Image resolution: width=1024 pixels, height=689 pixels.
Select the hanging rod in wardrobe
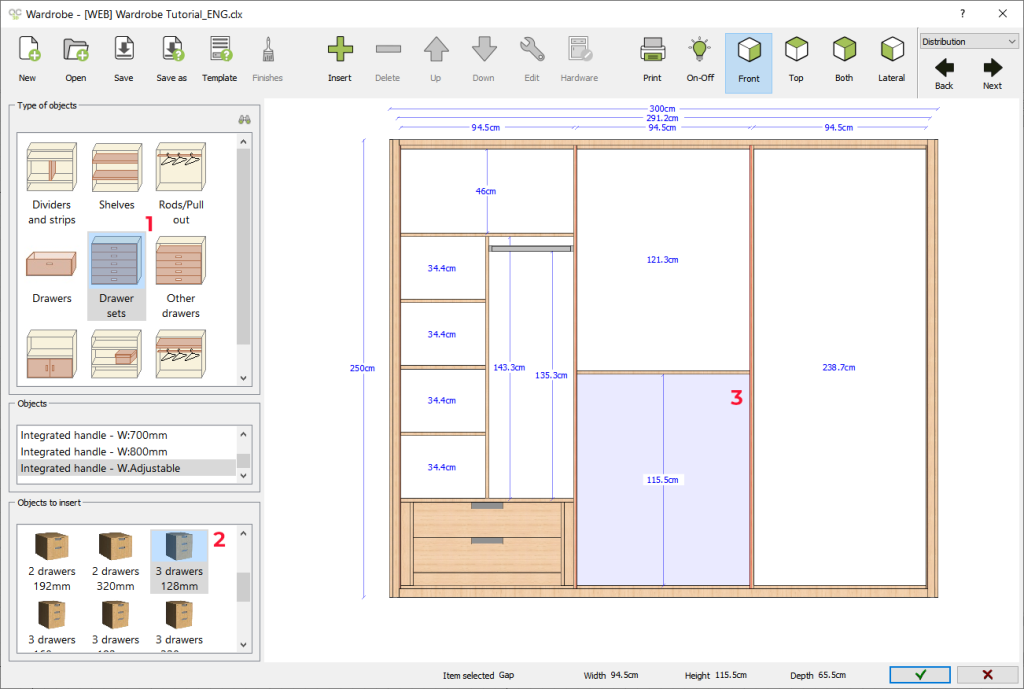coord(531,249)
